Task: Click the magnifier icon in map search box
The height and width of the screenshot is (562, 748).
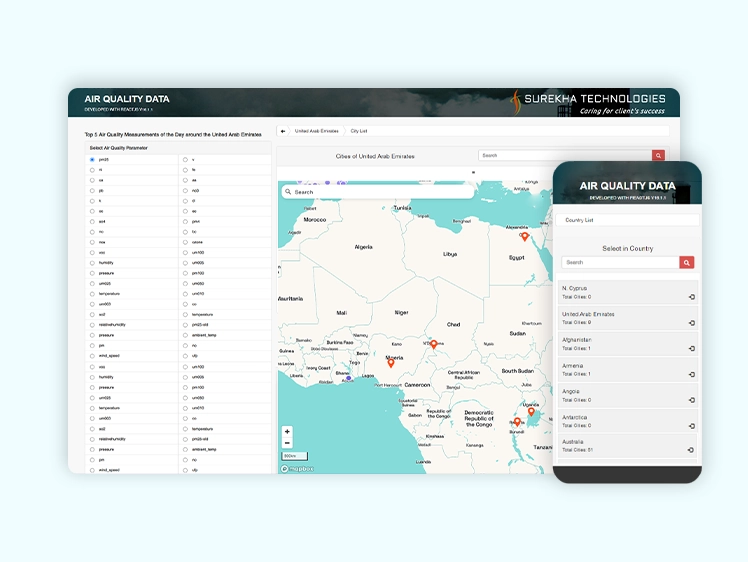Action: [288, 192]
